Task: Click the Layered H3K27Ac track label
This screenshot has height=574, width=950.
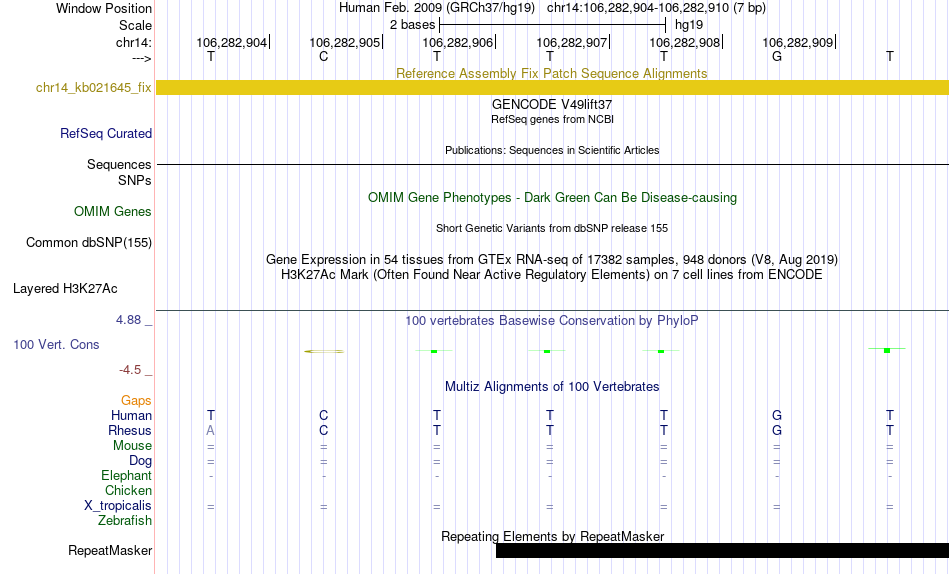Action: point(65,289)
